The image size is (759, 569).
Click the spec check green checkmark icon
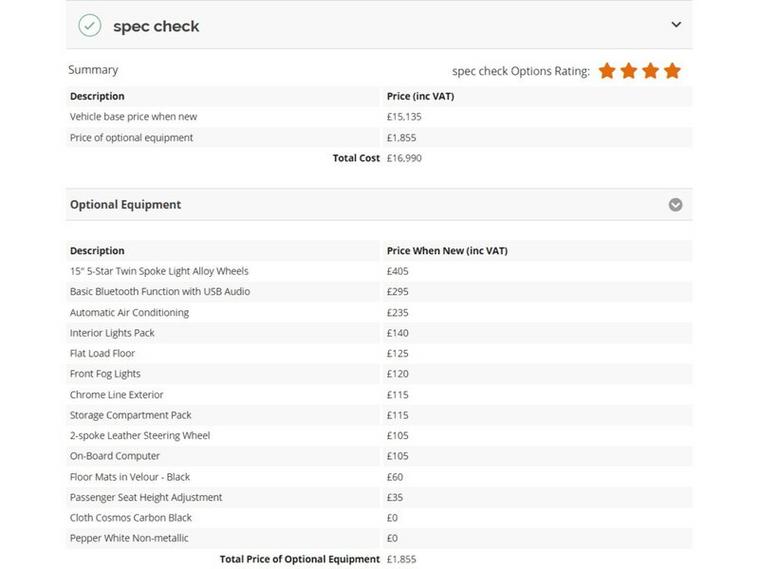pyautogui.click(x=90, y=26)
